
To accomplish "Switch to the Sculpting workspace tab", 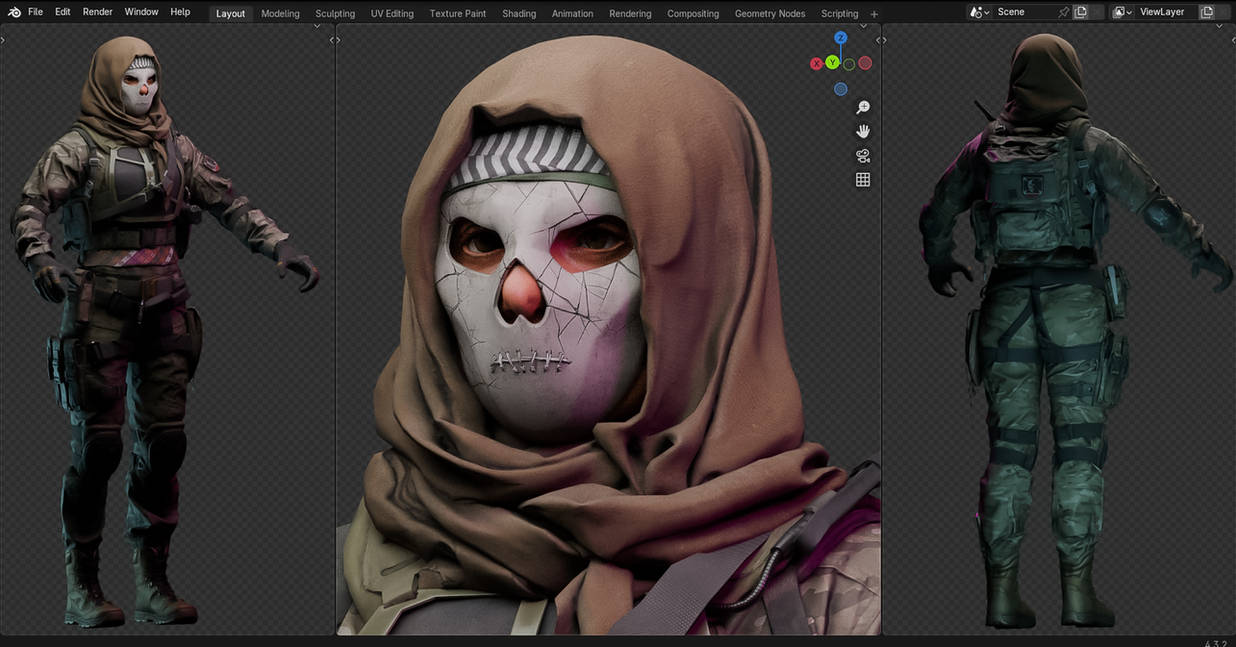I will [335, 13].
